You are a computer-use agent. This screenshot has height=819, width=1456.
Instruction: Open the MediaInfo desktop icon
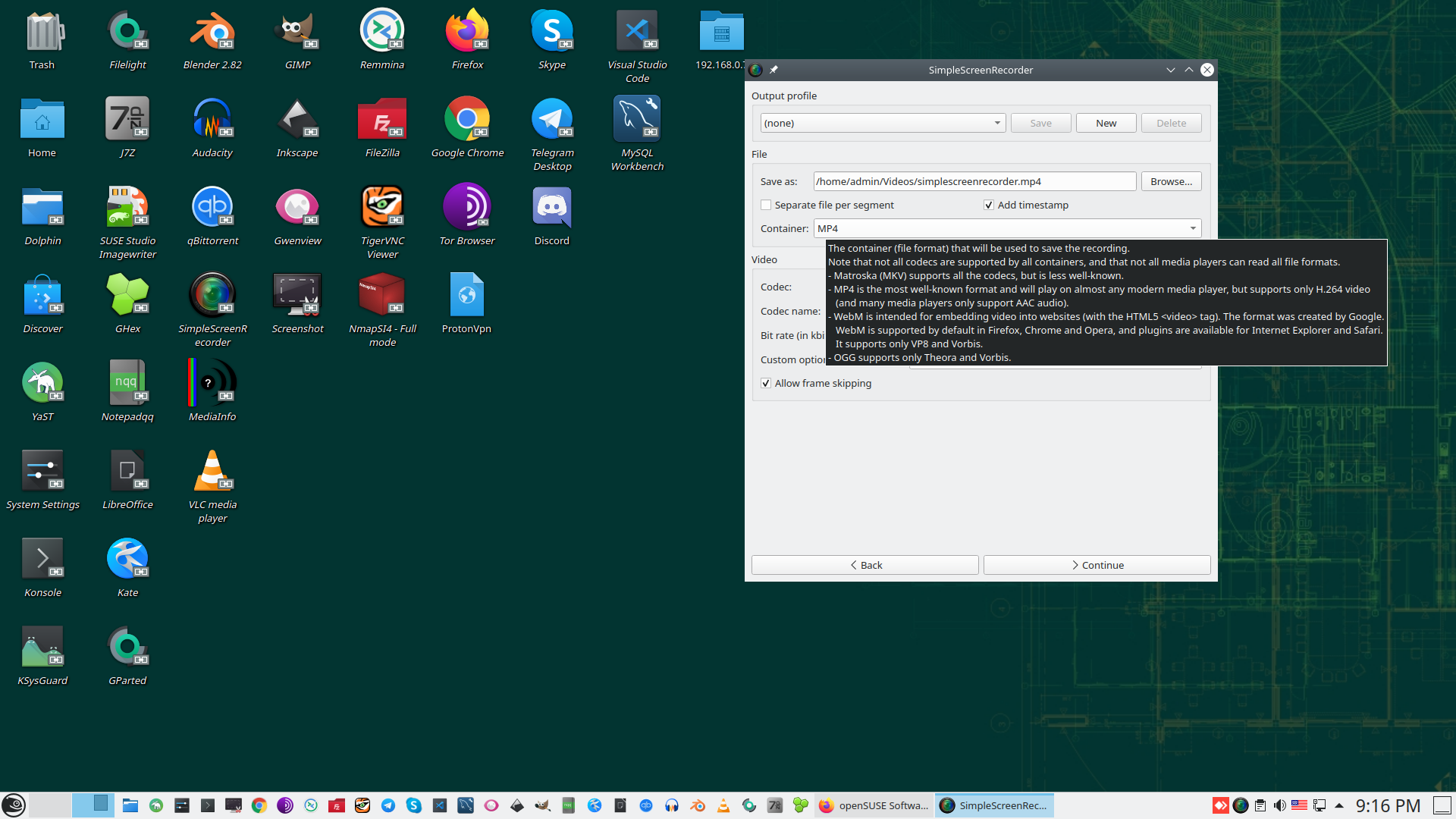pos(212,384)
